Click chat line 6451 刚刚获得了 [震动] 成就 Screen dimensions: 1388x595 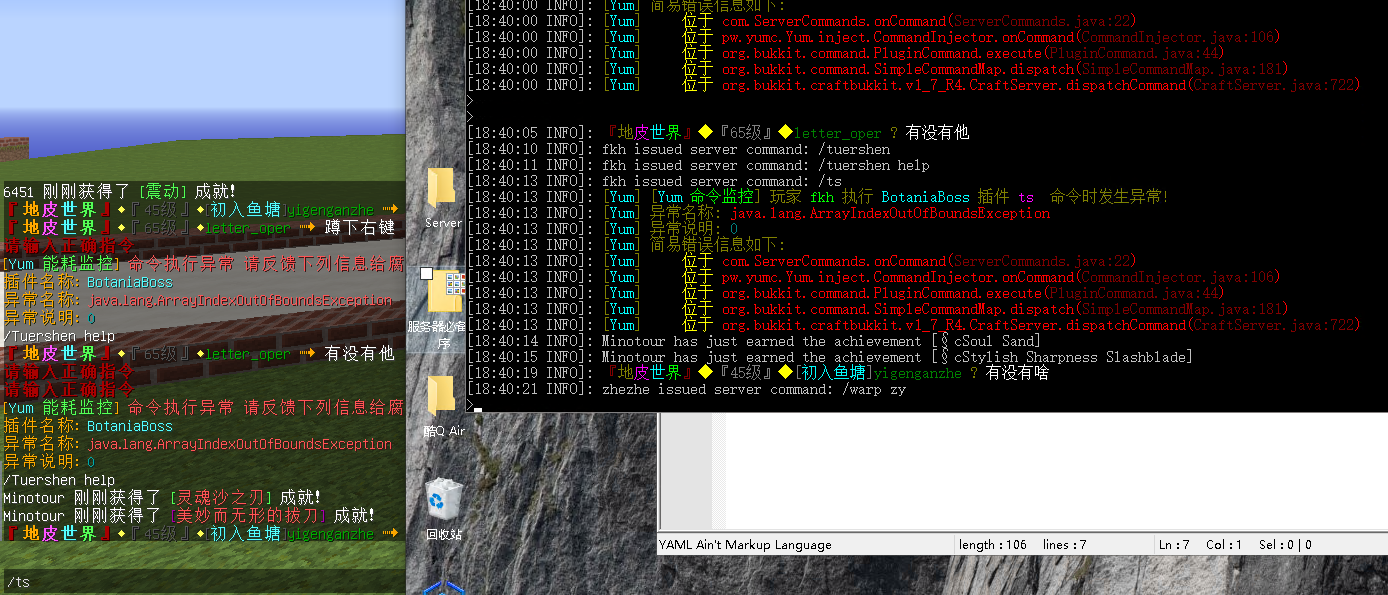(120, 191)
